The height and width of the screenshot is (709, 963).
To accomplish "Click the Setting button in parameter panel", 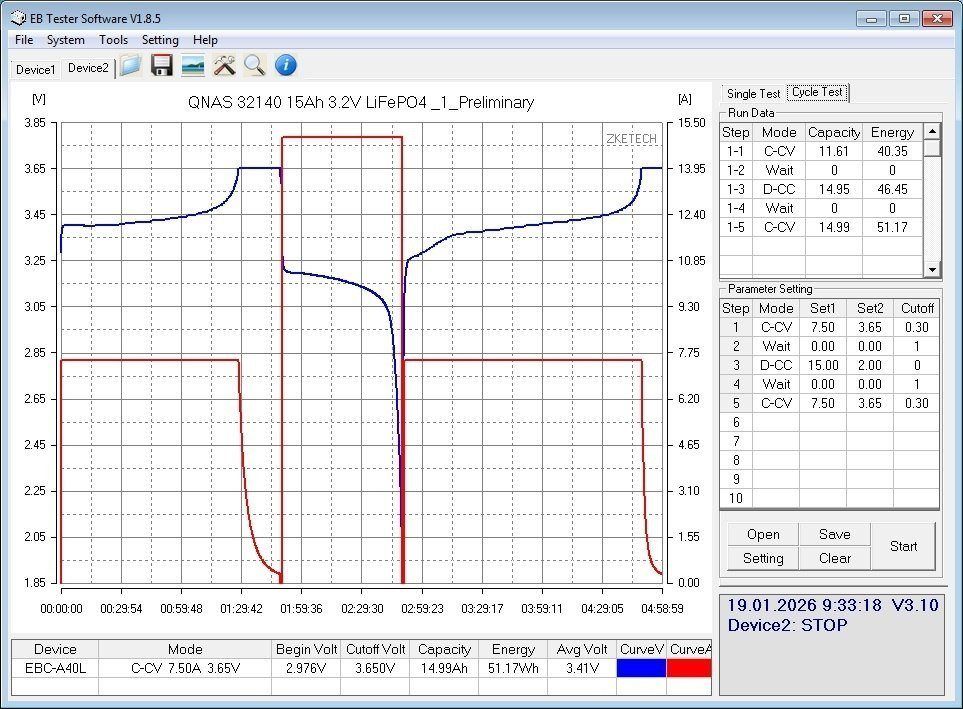I will tap(763, 558).
